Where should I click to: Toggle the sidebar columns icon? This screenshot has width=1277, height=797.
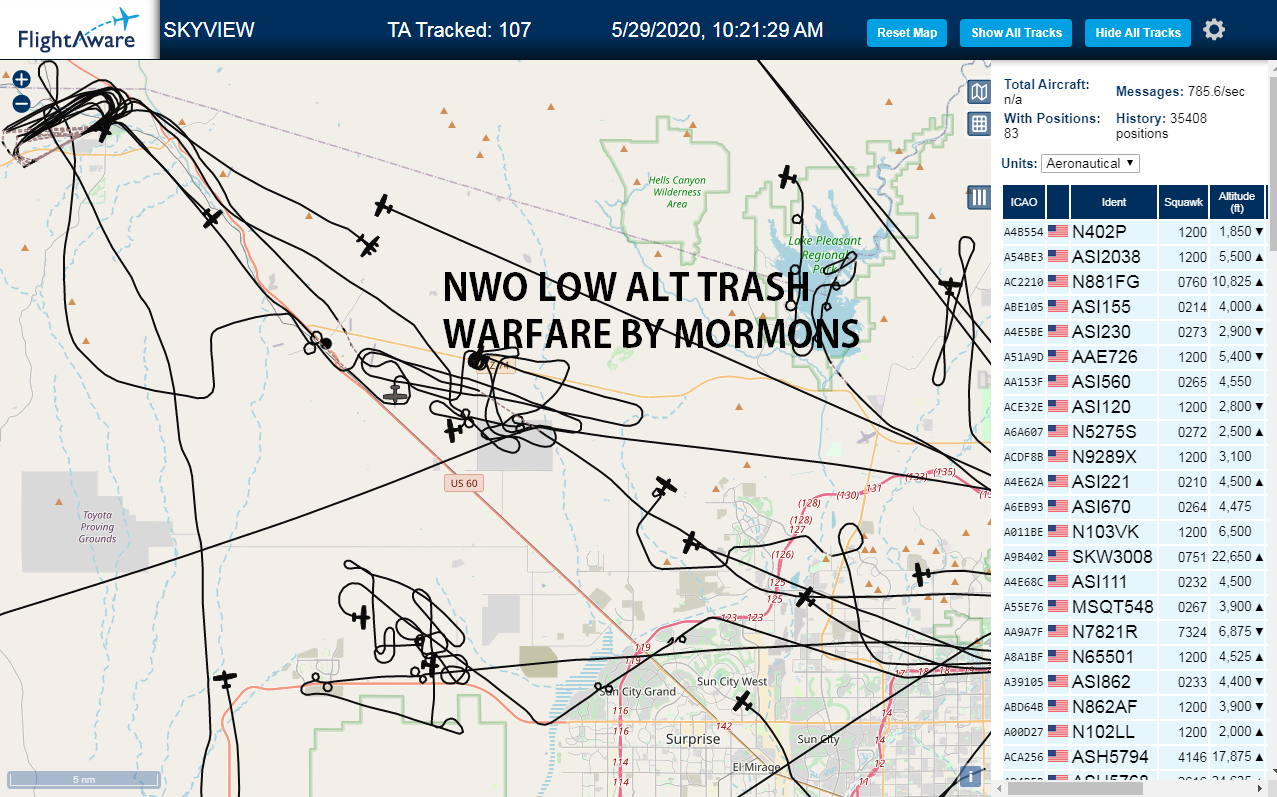979,198
